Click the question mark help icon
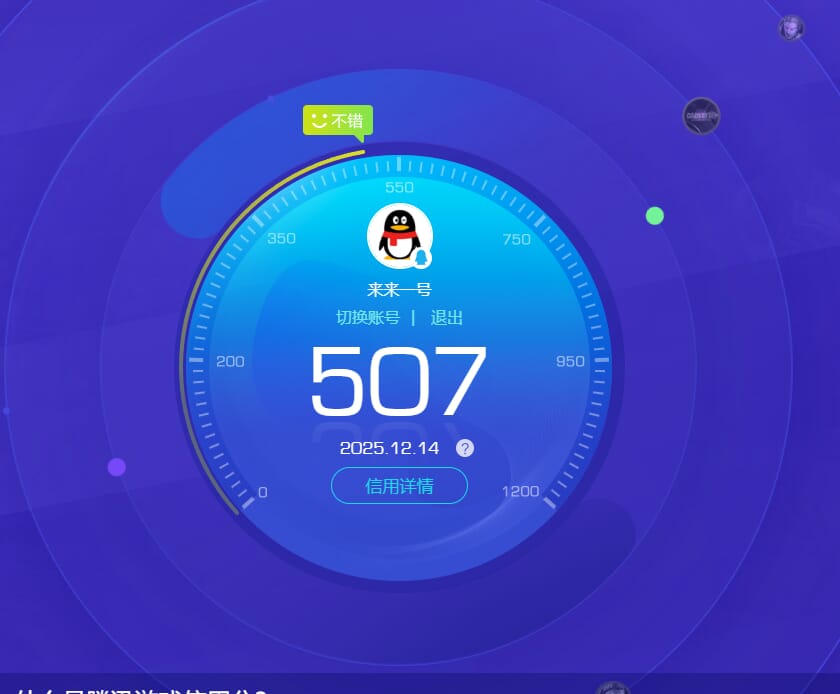Screen dimensions: 840x694 (464, 447)
